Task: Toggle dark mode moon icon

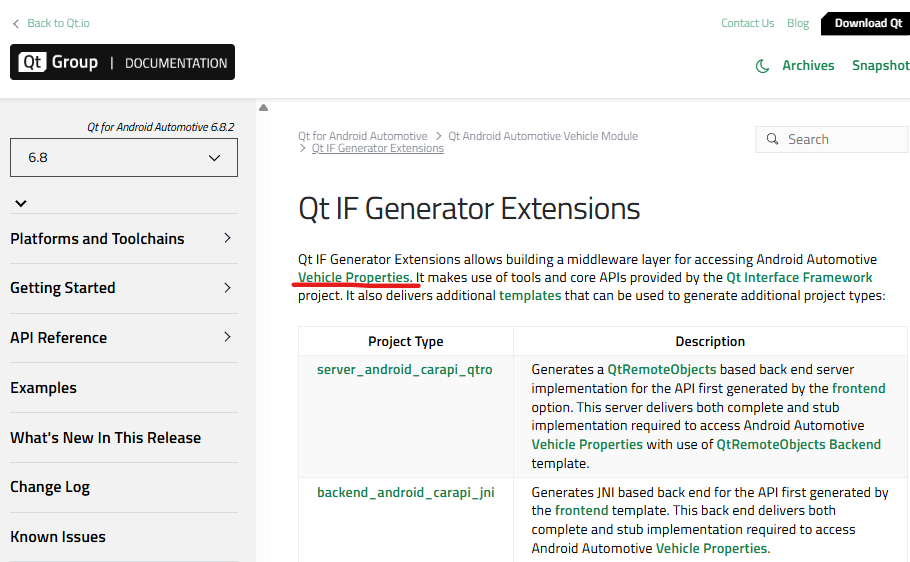Action: pos(762,66)
